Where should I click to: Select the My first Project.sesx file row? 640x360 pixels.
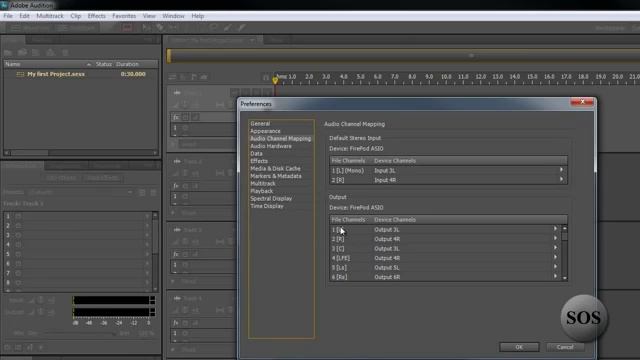[x=81, y=74]
